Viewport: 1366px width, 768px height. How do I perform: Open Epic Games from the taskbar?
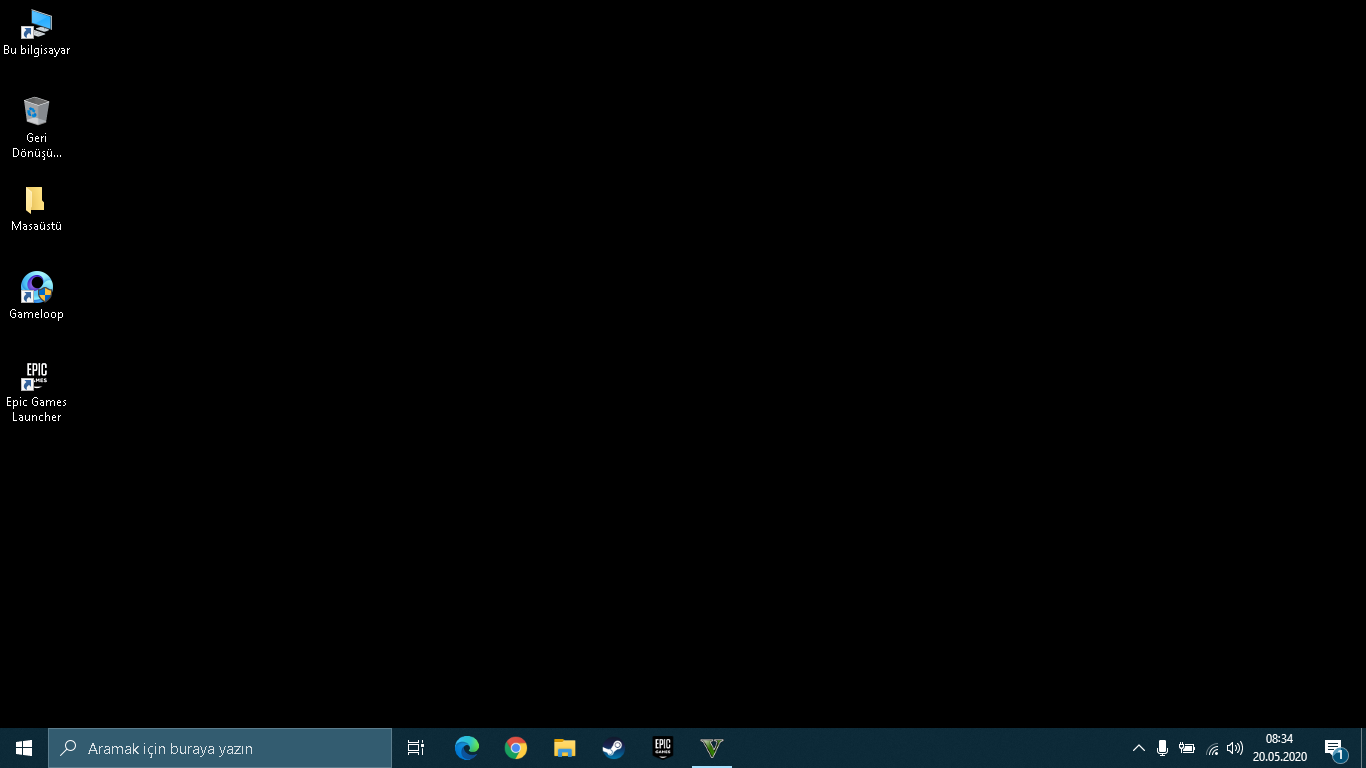662,748
